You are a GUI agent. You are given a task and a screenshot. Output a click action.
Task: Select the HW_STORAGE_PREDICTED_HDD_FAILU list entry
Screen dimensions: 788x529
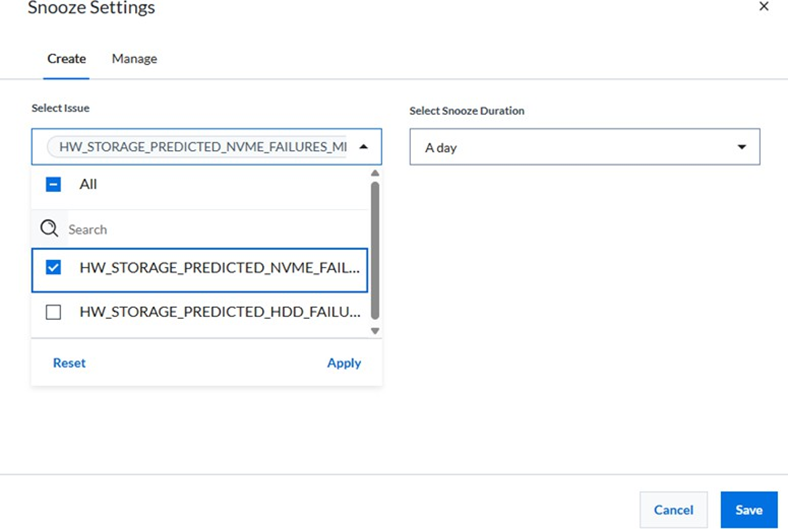[200, 312]
